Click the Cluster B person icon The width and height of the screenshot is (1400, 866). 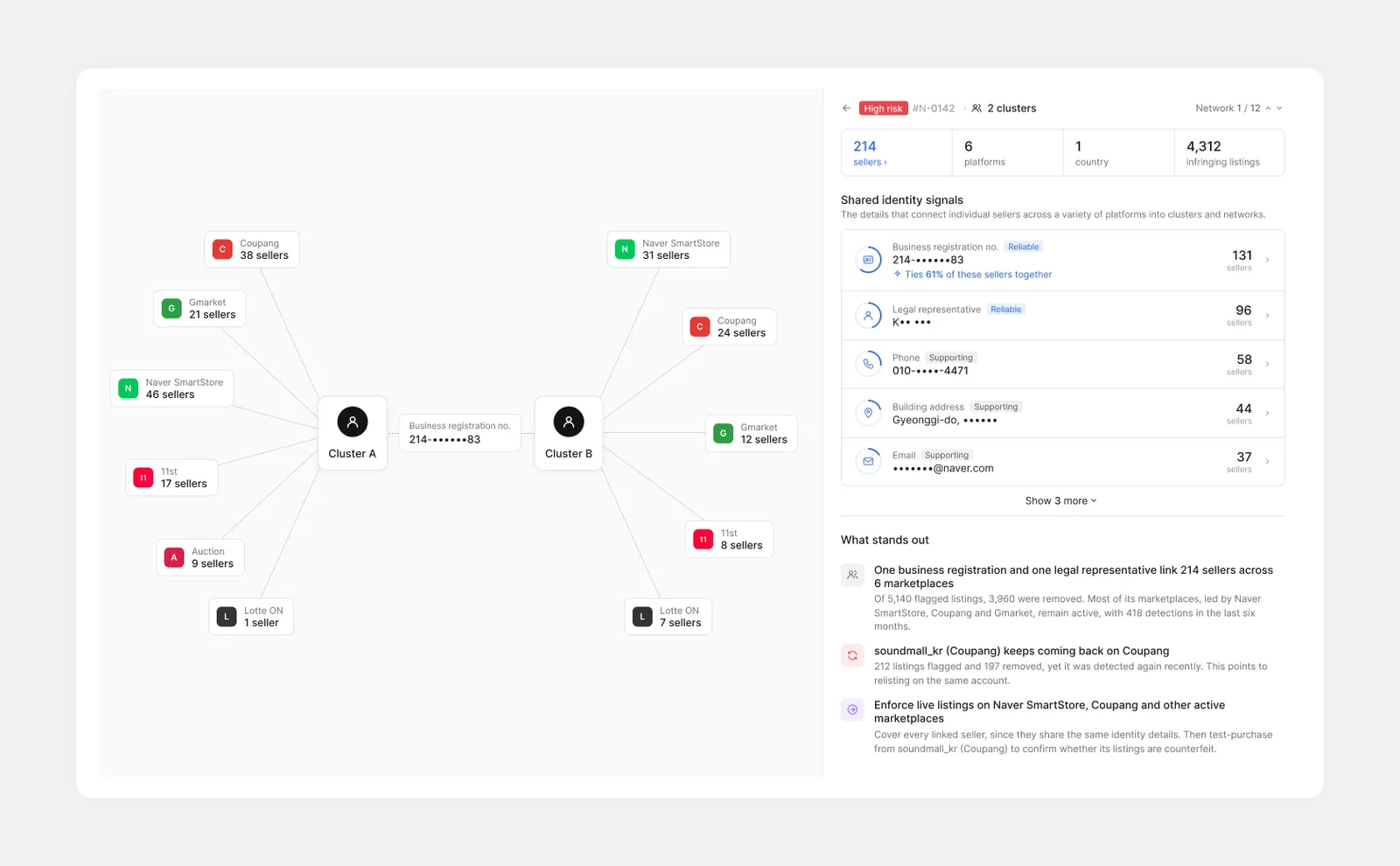569,422
